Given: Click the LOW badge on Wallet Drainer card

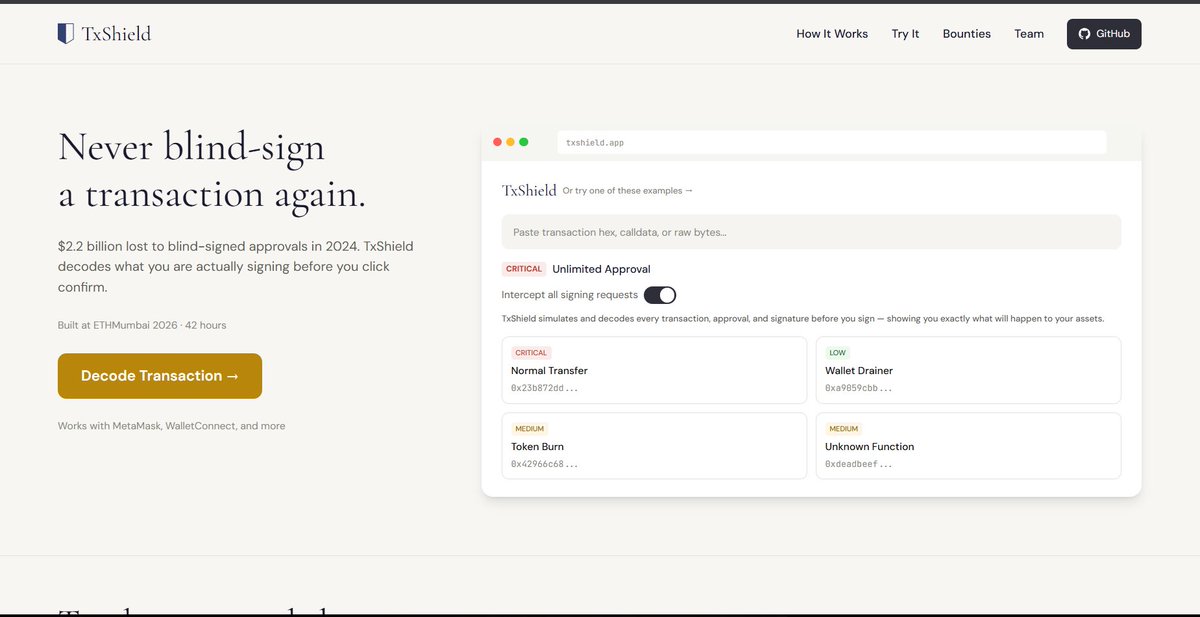Looking at the screenshot, I should point(837,353).
